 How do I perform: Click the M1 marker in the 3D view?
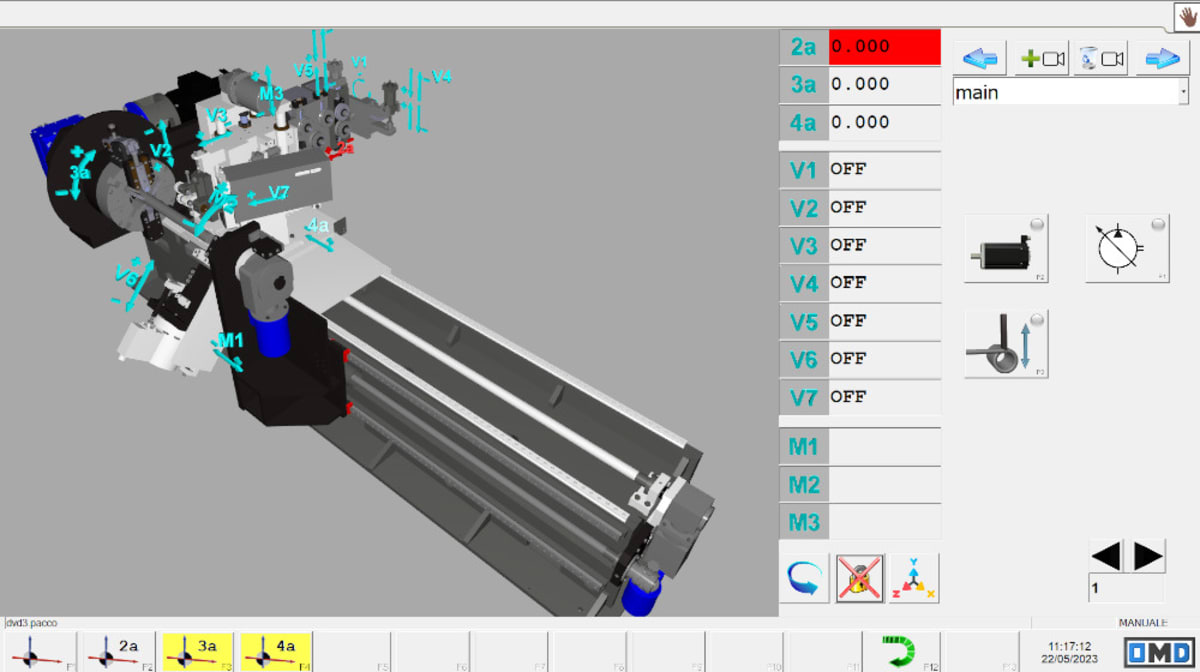pos(231,340)
